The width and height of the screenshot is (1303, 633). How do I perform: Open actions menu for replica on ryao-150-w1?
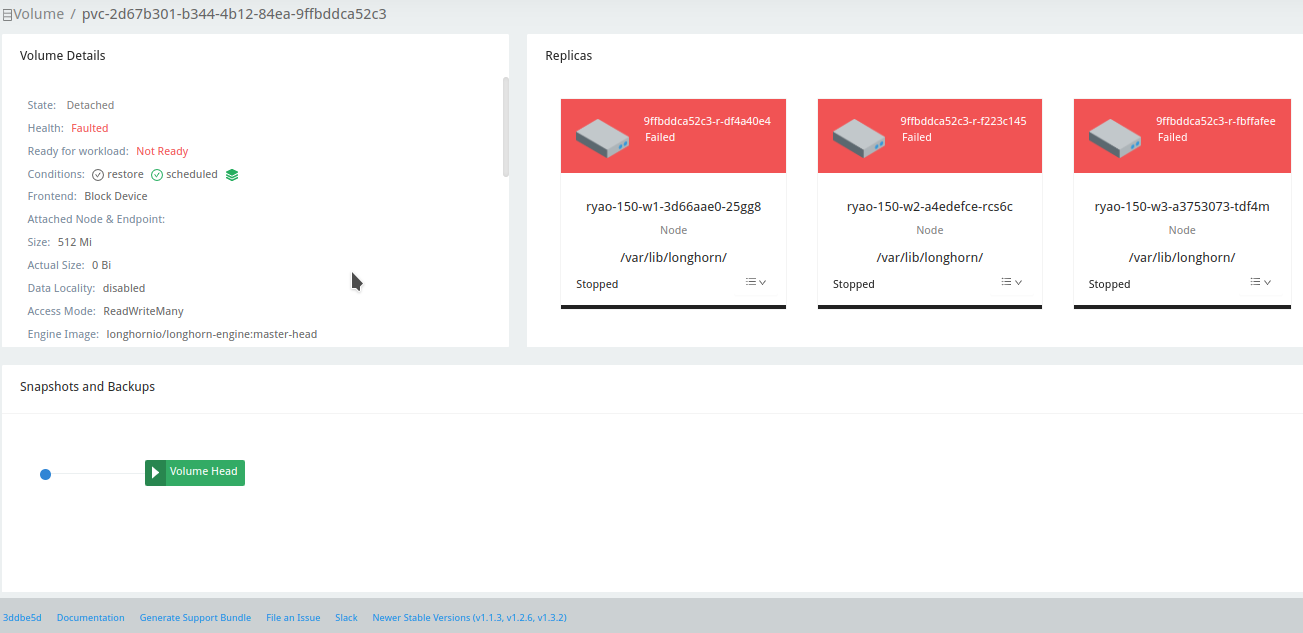[x=756, y=283]
